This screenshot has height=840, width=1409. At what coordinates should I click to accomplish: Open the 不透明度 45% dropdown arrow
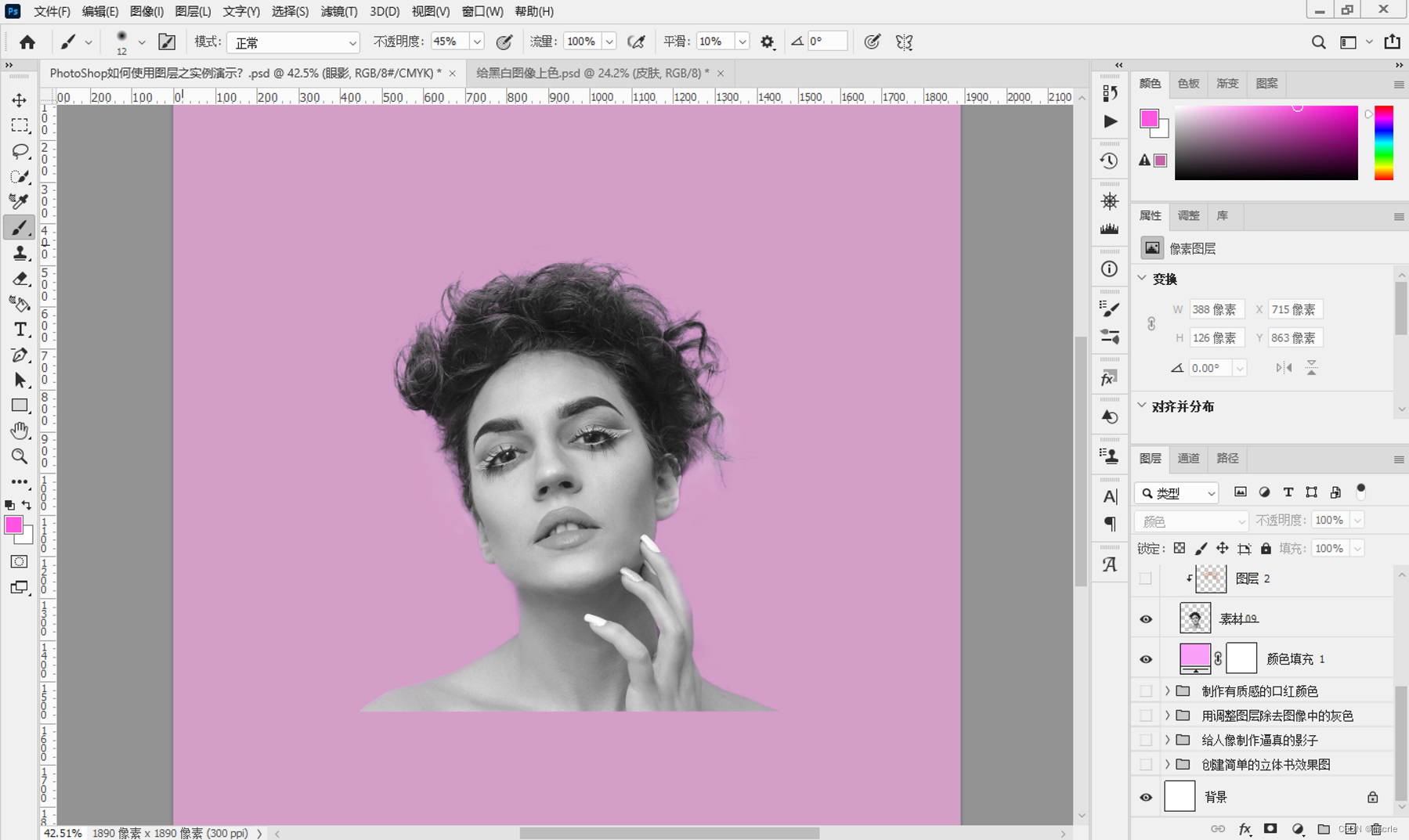476,41
